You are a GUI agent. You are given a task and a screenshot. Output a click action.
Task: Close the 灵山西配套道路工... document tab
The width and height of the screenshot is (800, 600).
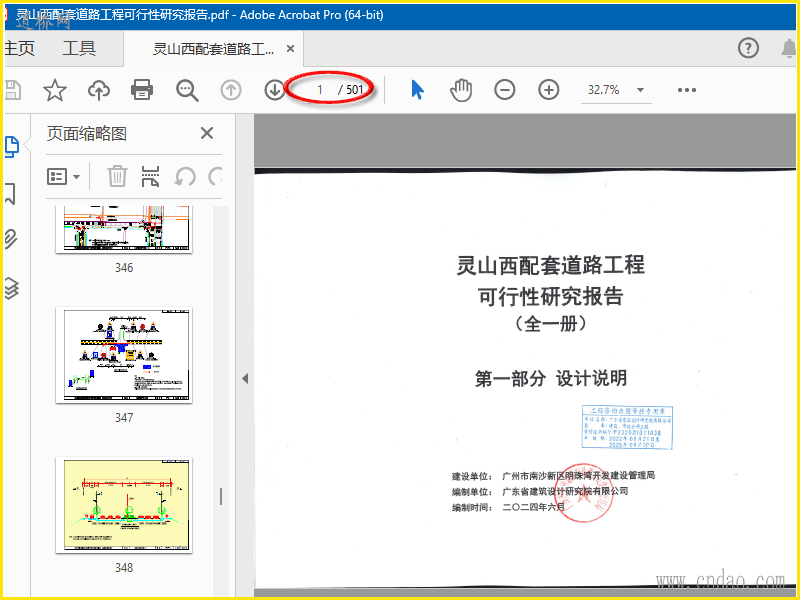290,48
